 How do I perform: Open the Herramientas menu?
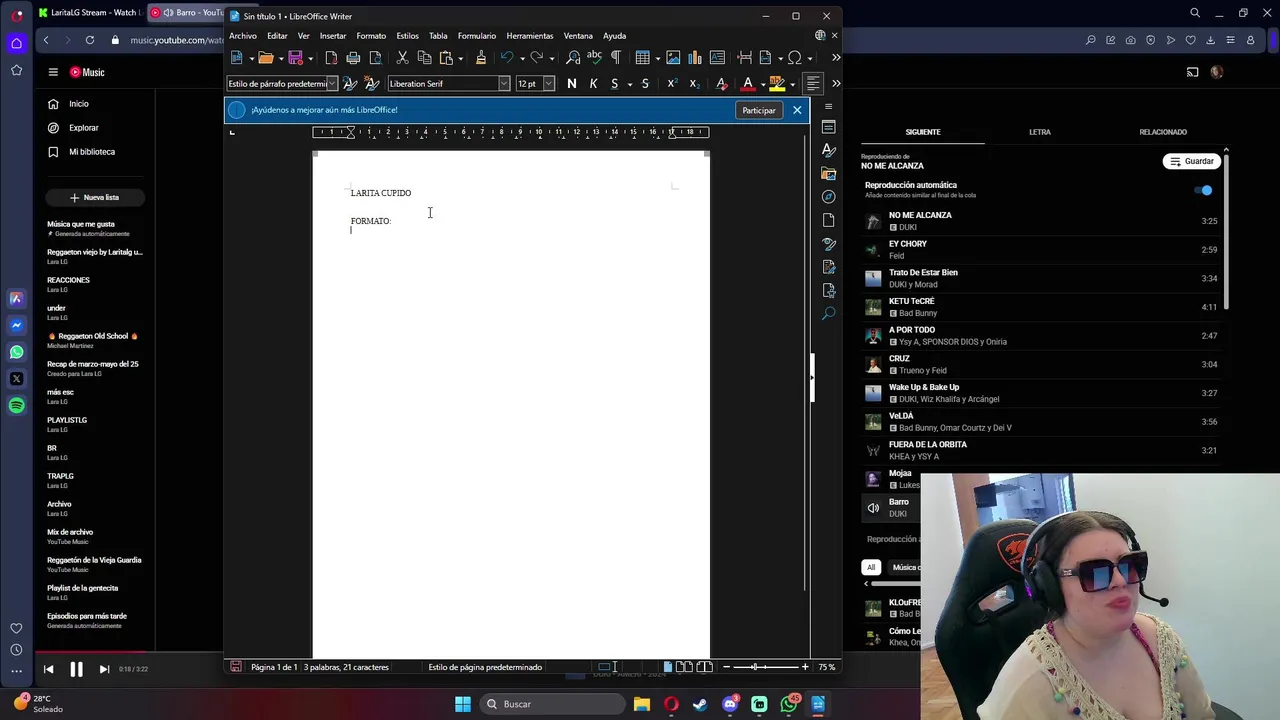click(x=530, y=36)
